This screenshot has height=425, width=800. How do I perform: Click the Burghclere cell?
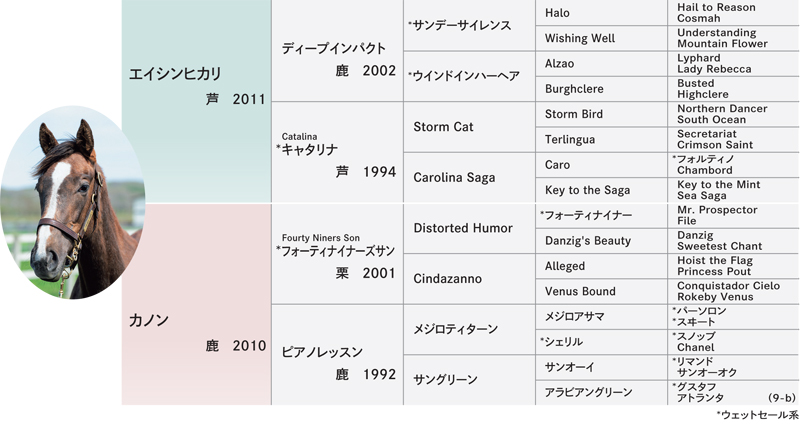point(602,89)
